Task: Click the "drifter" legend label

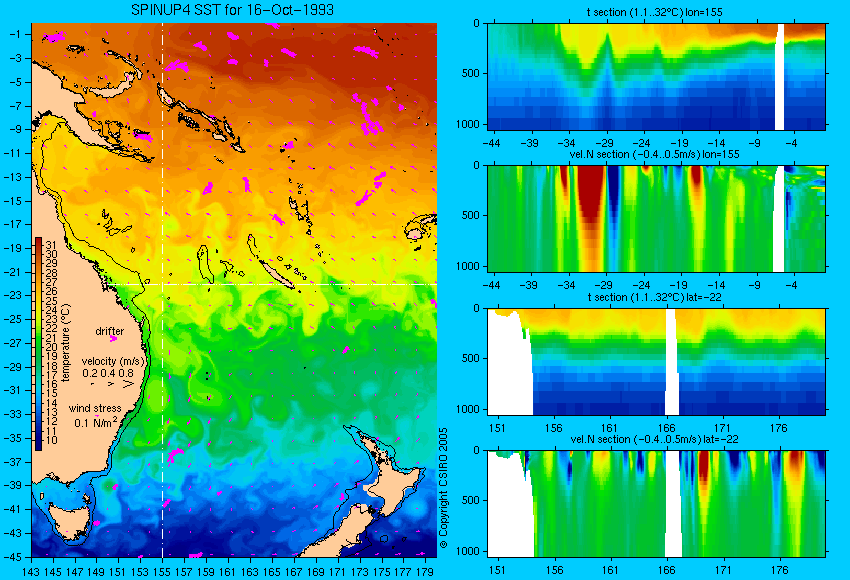Action: [110, 331]
